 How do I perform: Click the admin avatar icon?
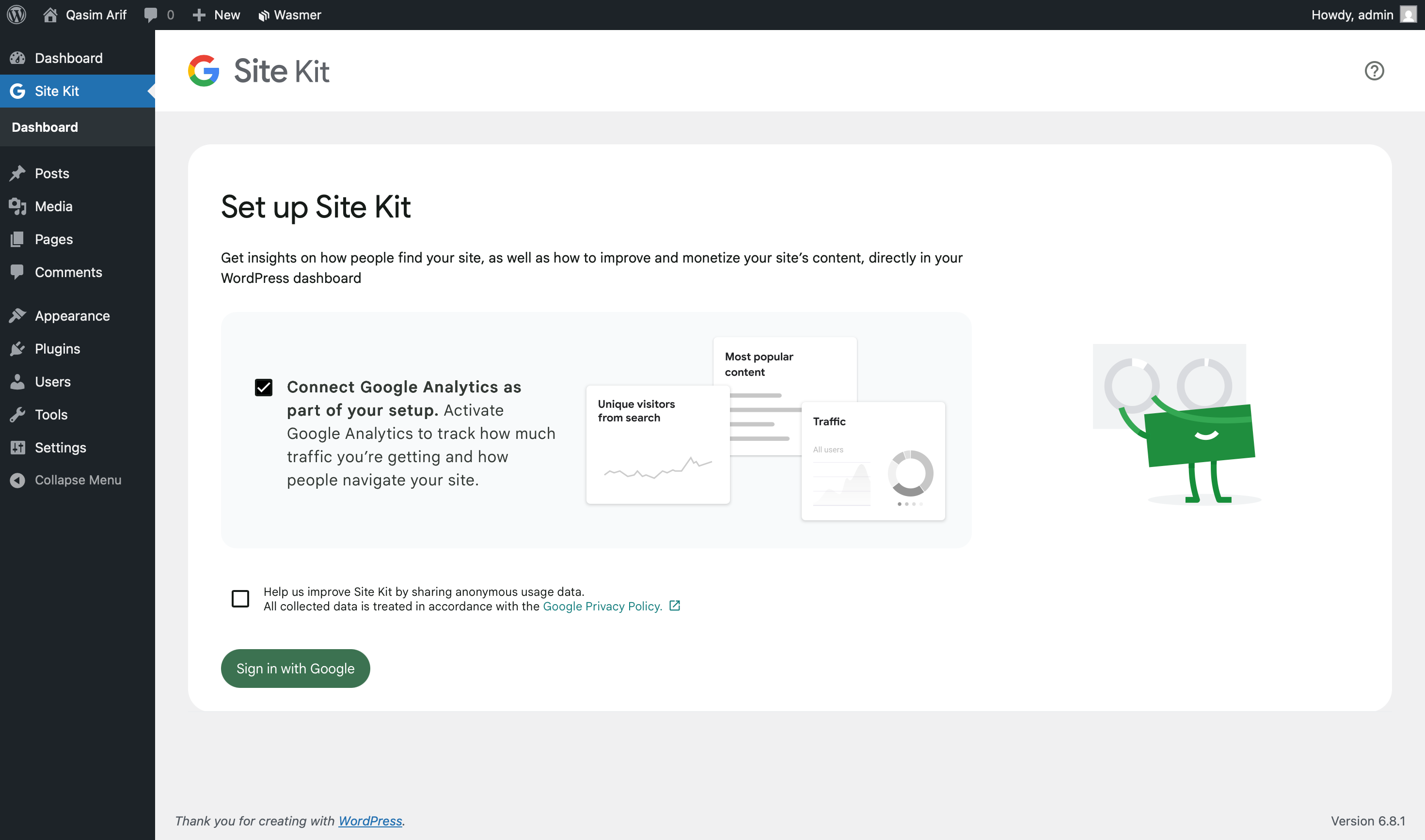(x=1408, y=15)
